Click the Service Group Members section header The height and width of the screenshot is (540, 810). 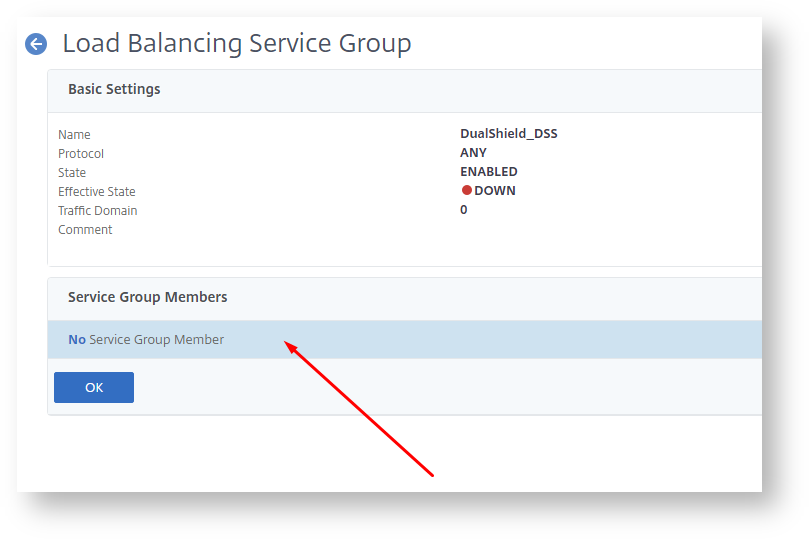(147, 297)
